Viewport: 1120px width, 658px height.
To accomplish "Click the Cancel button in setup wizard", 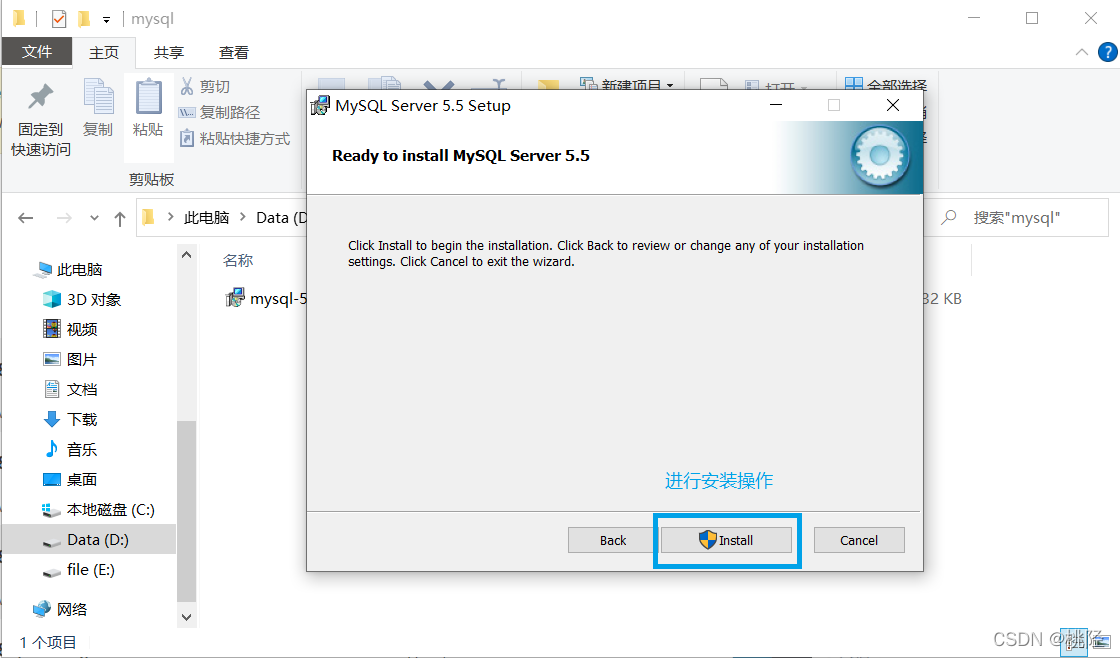I will point(859,540).
